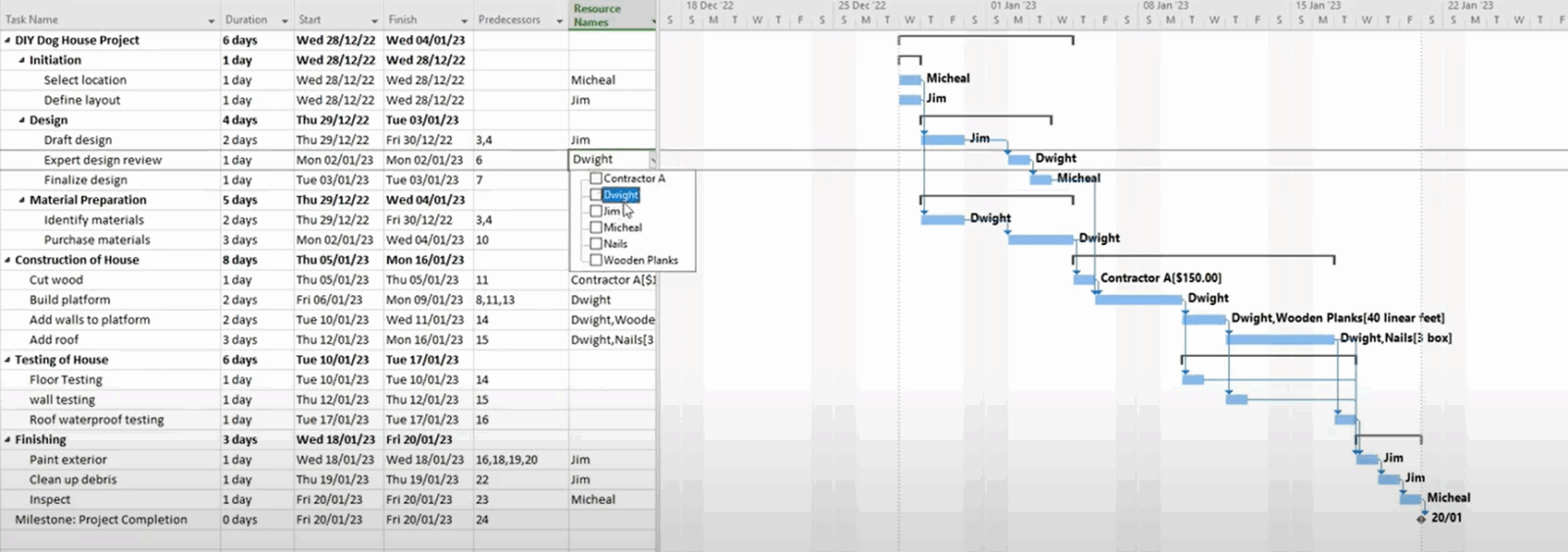1568x552 pixels.
Task: Click the Cut wood Gantt bar
Action: coord(1084,279)
